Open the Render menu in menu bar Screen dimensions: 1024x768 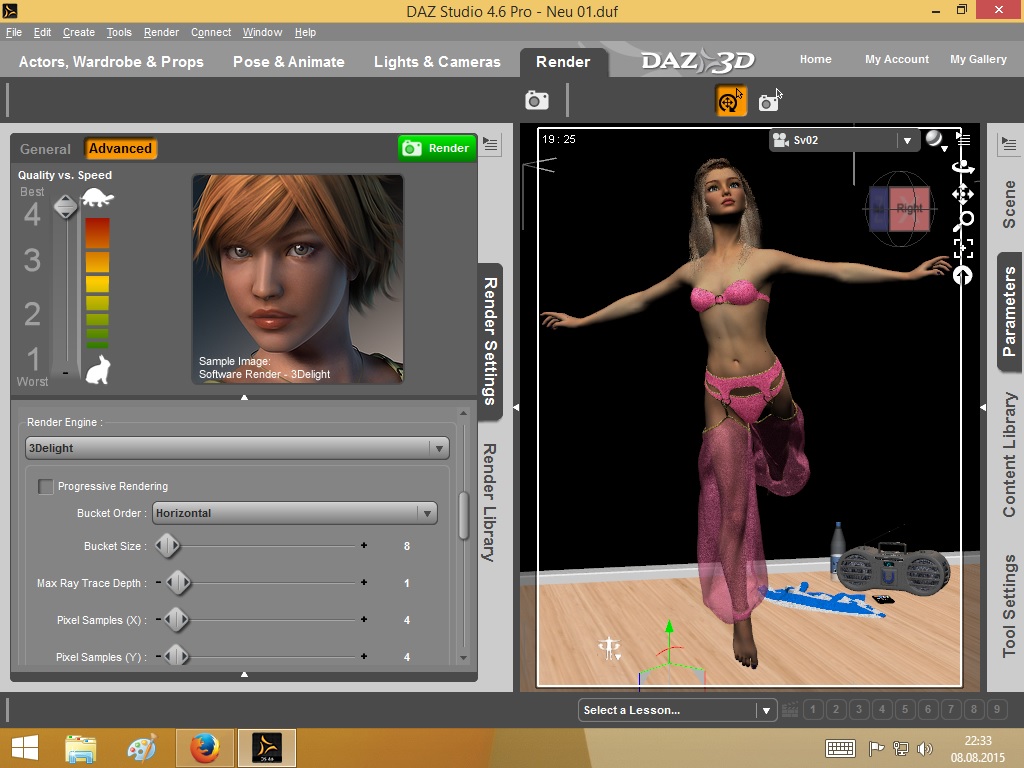pyautogui.click(x=161, y=32)
